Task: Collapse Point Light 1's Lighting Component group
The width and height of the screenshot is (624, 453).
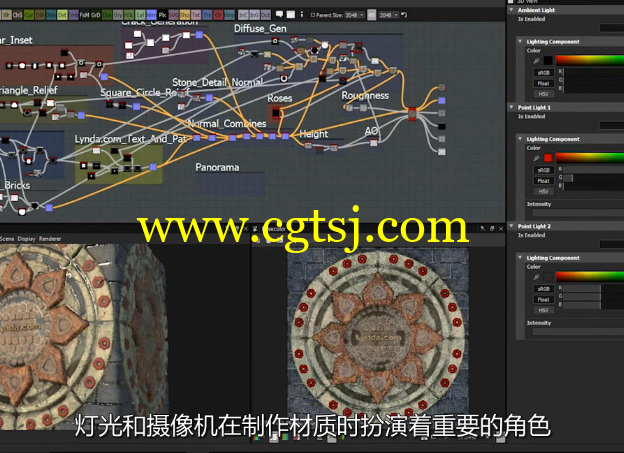Action: coord(520,139)
